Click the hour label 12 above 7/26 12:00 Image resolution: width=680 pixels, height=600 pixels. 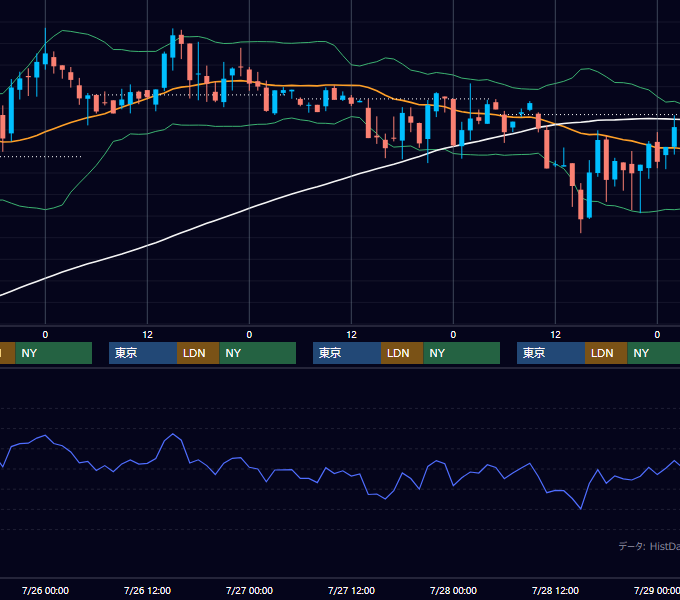pos(147,335)
